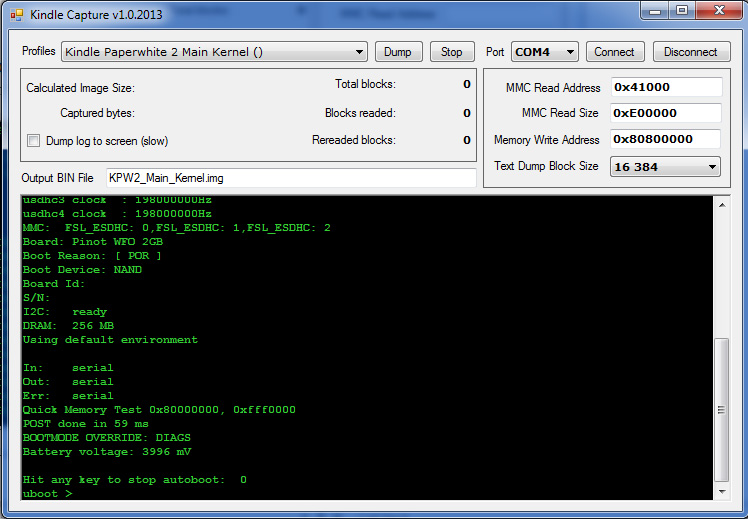The width and height of the screenshot is (748, 519).
Task: Edit the MMC Read Size field
Action: pos(666,113)
